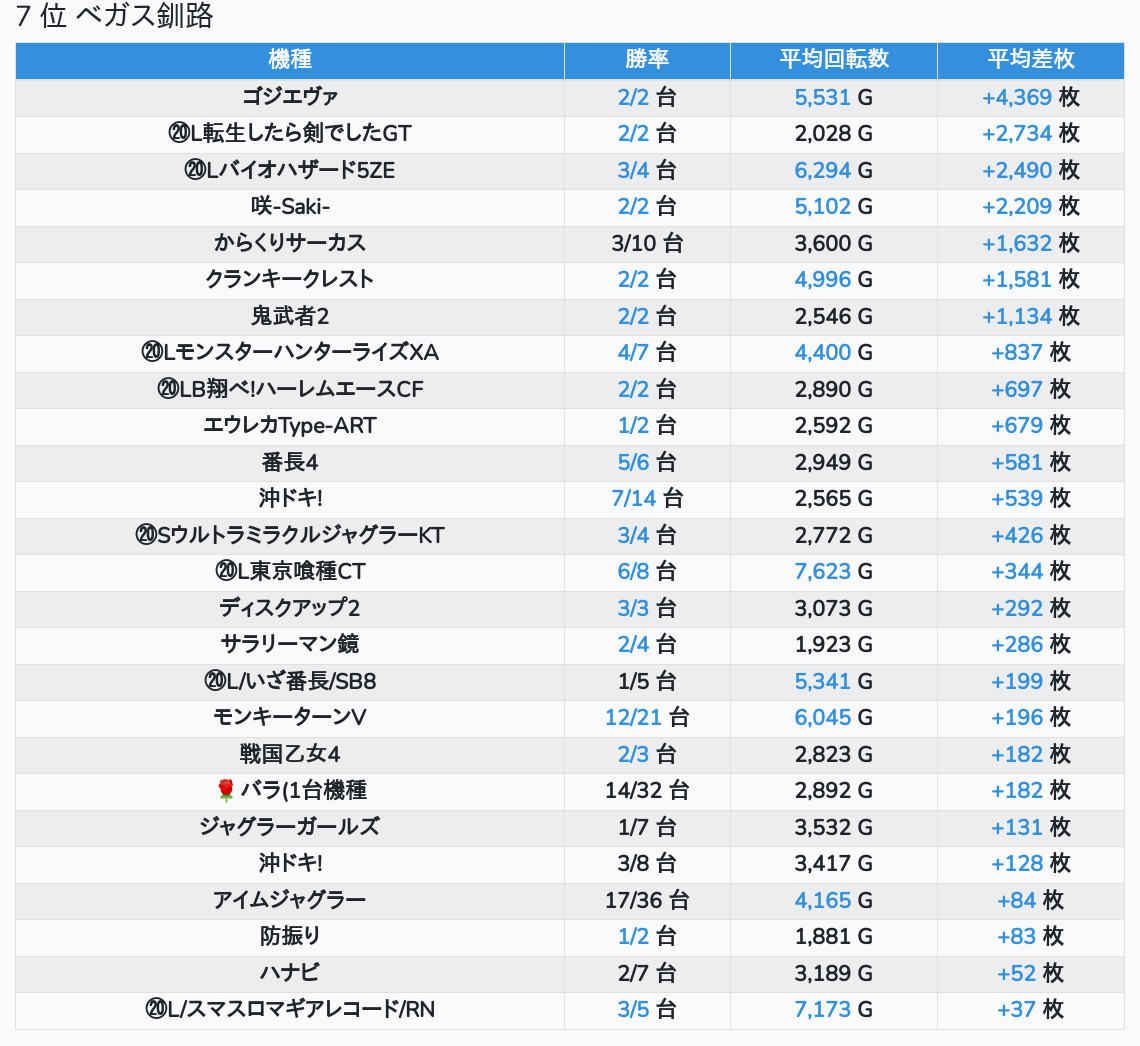Select the モンキーターンV machine name
The height and width of the screenshot is (1046, 1140).
click(x=289, y=717)
